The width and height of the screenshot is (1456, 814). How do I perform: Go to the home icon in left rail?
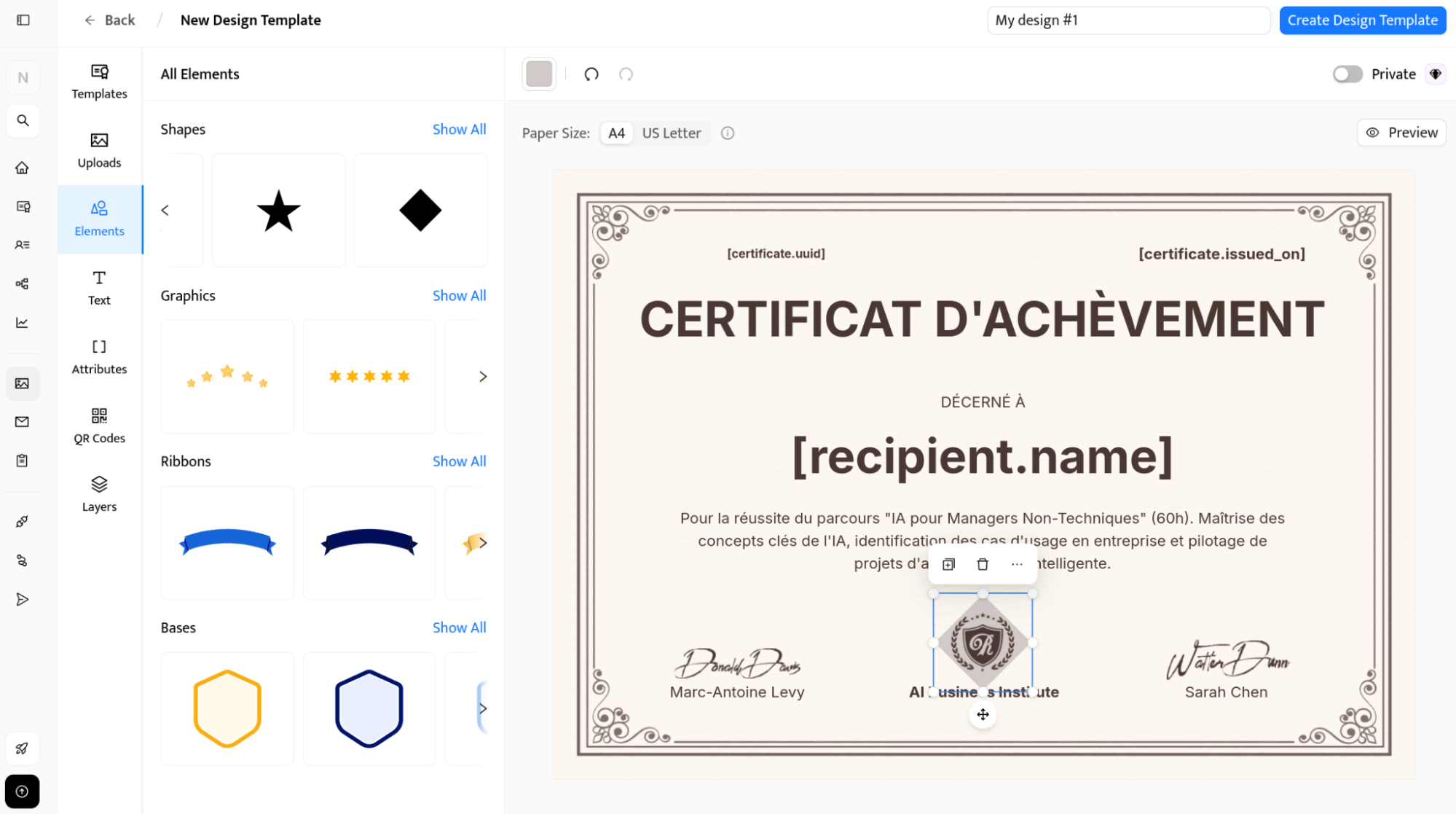tap(23, 168)
